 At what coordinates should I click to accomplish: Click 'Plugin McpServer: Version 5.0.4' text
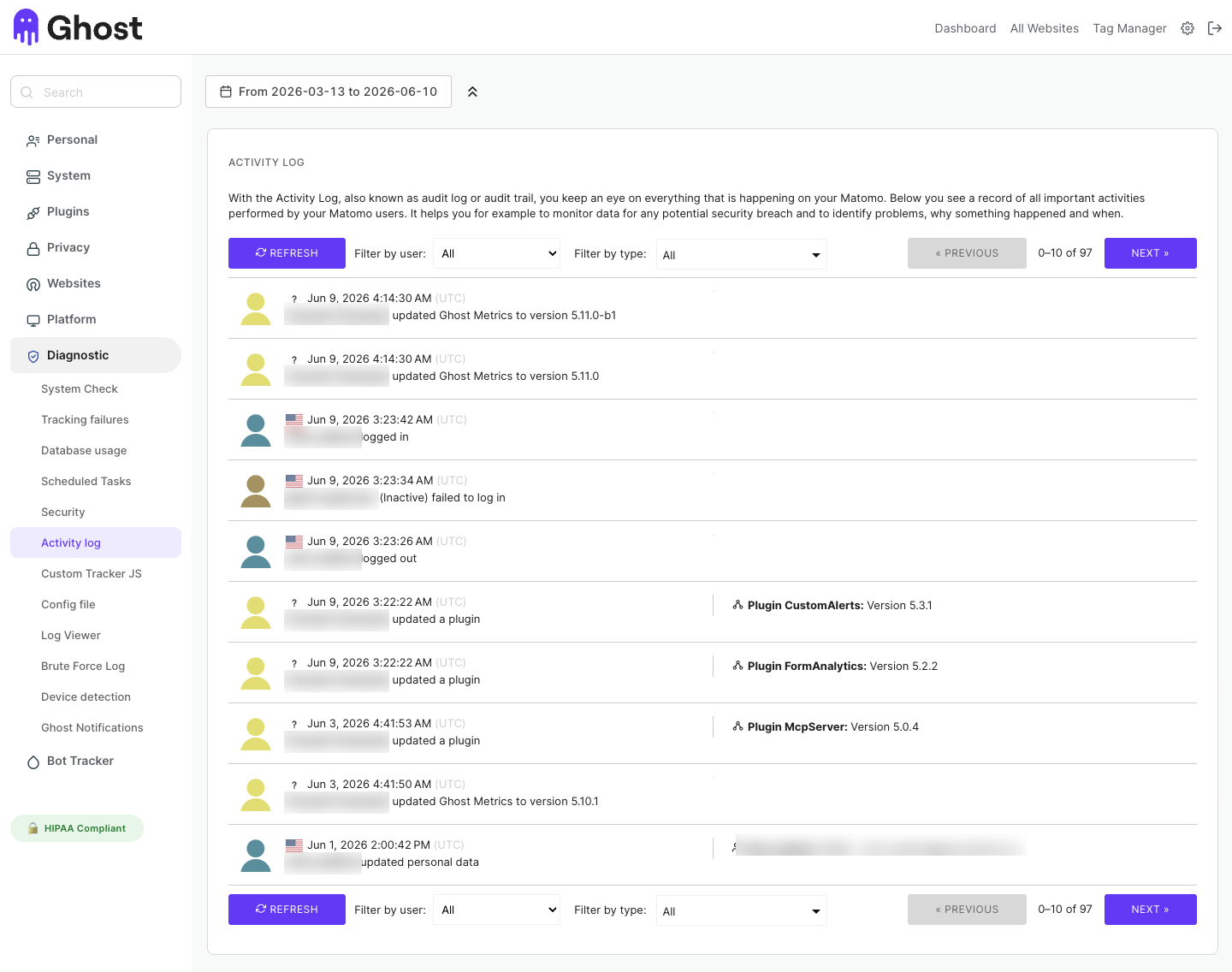coord(833,726)
